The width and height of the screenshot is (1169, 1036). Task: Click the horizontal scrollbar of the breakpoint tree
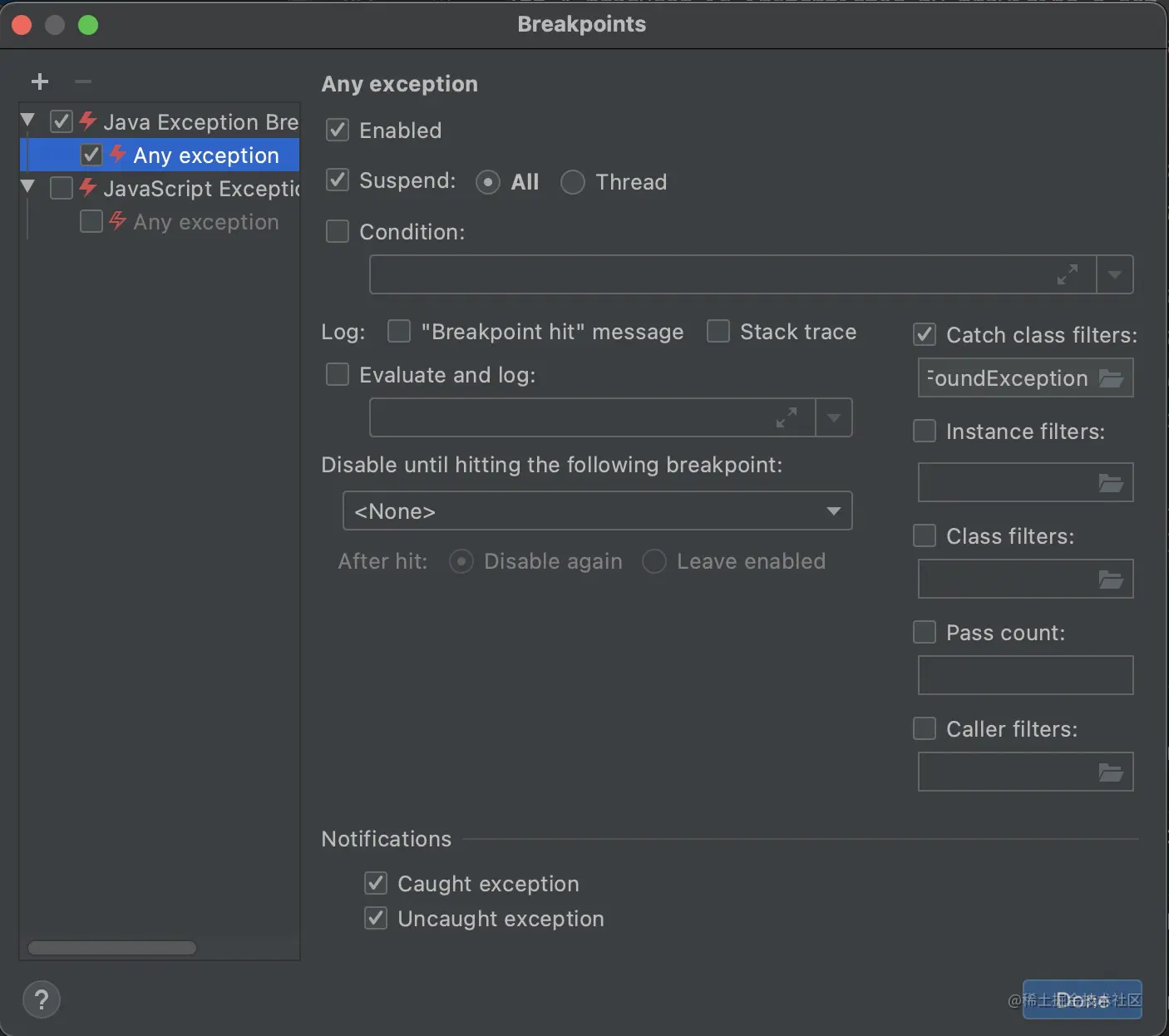pos(112,948)
